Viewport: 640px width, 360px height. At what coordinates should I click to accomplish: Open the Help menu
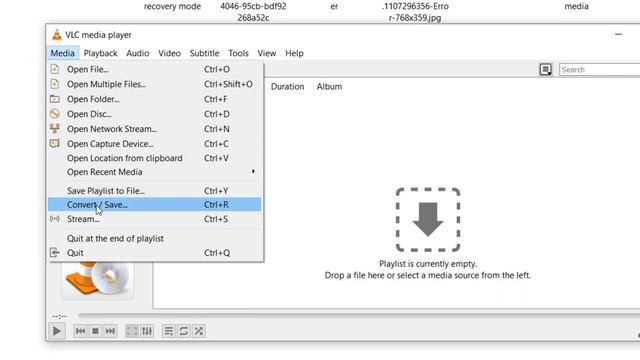(x=294, y=53)
